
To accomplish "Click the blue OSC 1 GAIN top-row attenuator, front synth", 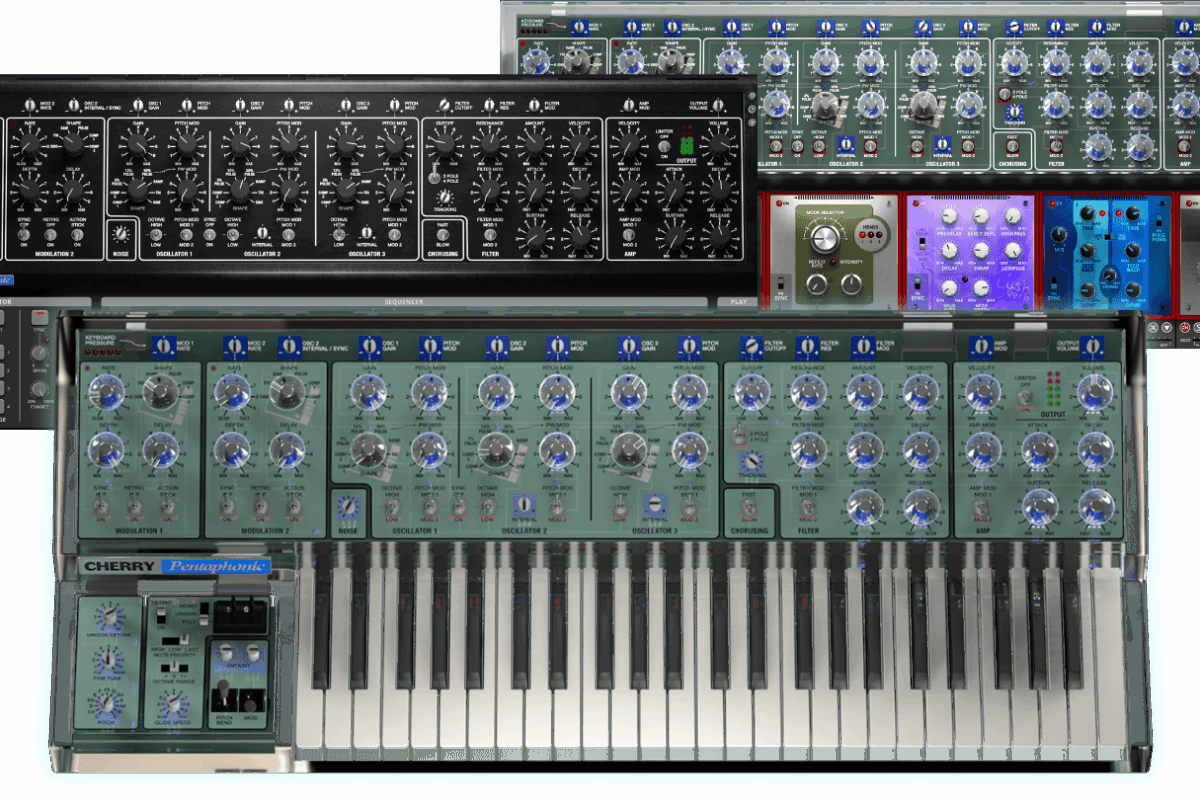I will pyautogui.click(x=368, y=347).
